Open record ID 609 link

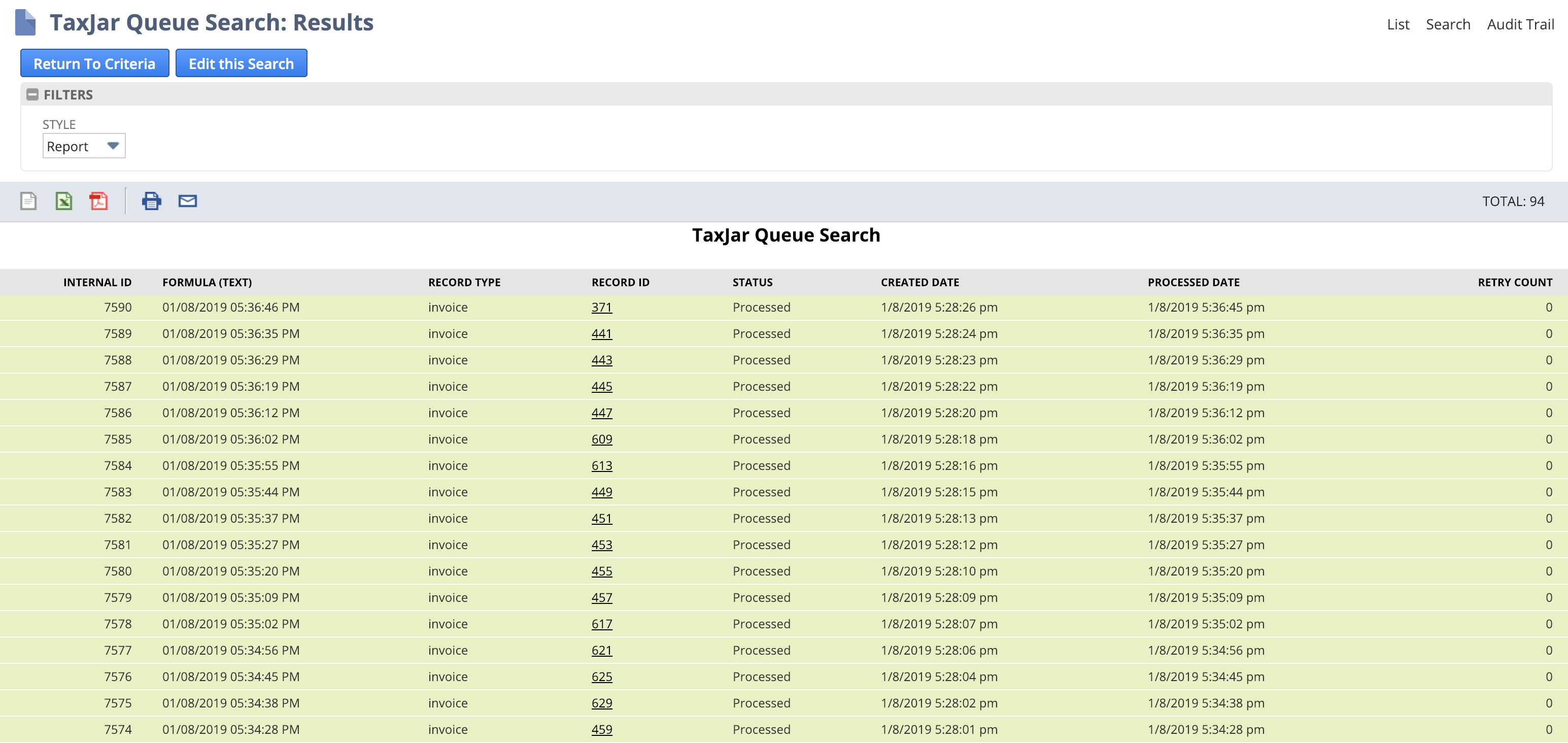click(x=601, y=439)
